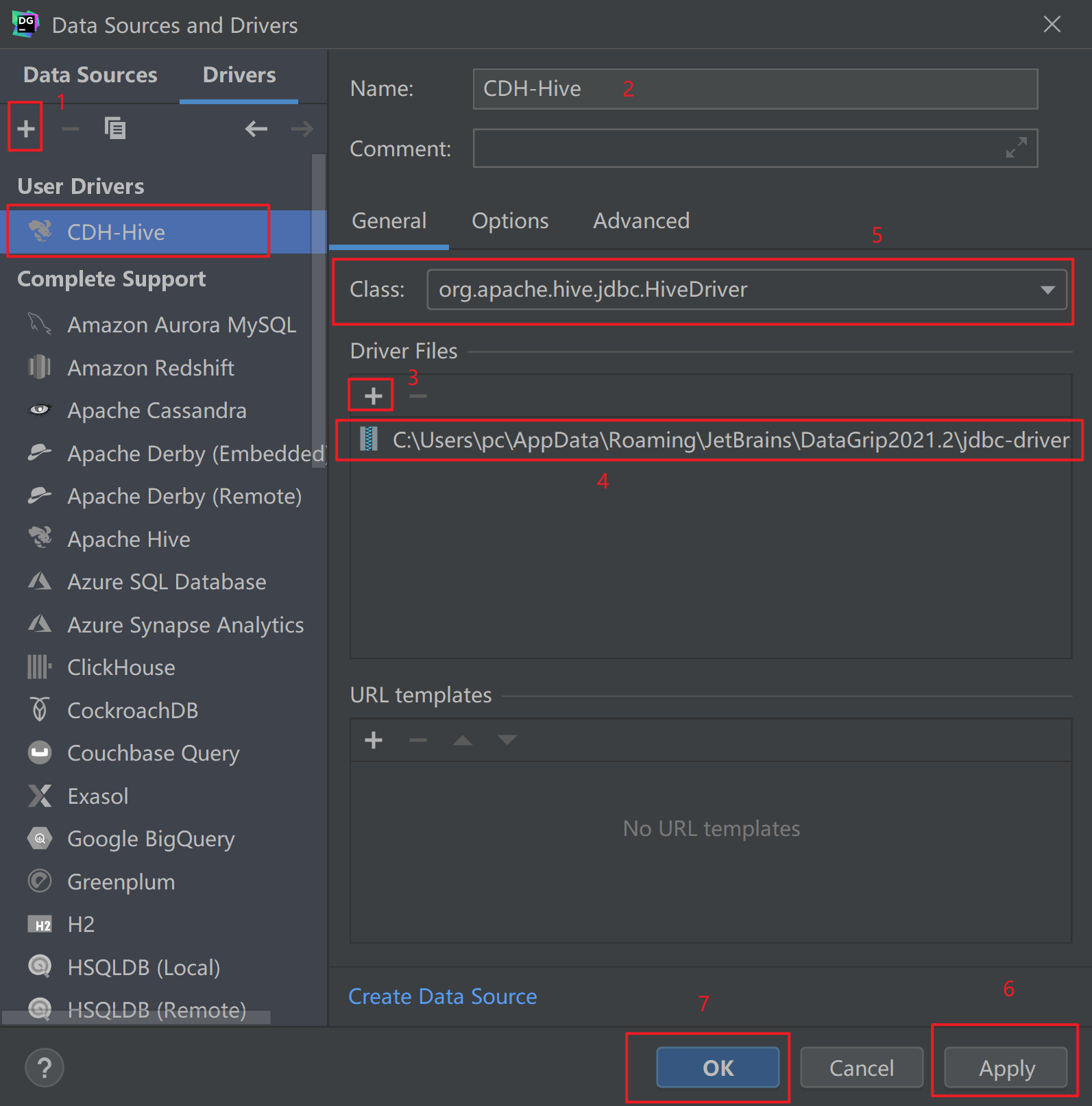1092x1106 pixels.
Task: Close the Data Sources and Drivers dialog
Action: coord(1052,24)
